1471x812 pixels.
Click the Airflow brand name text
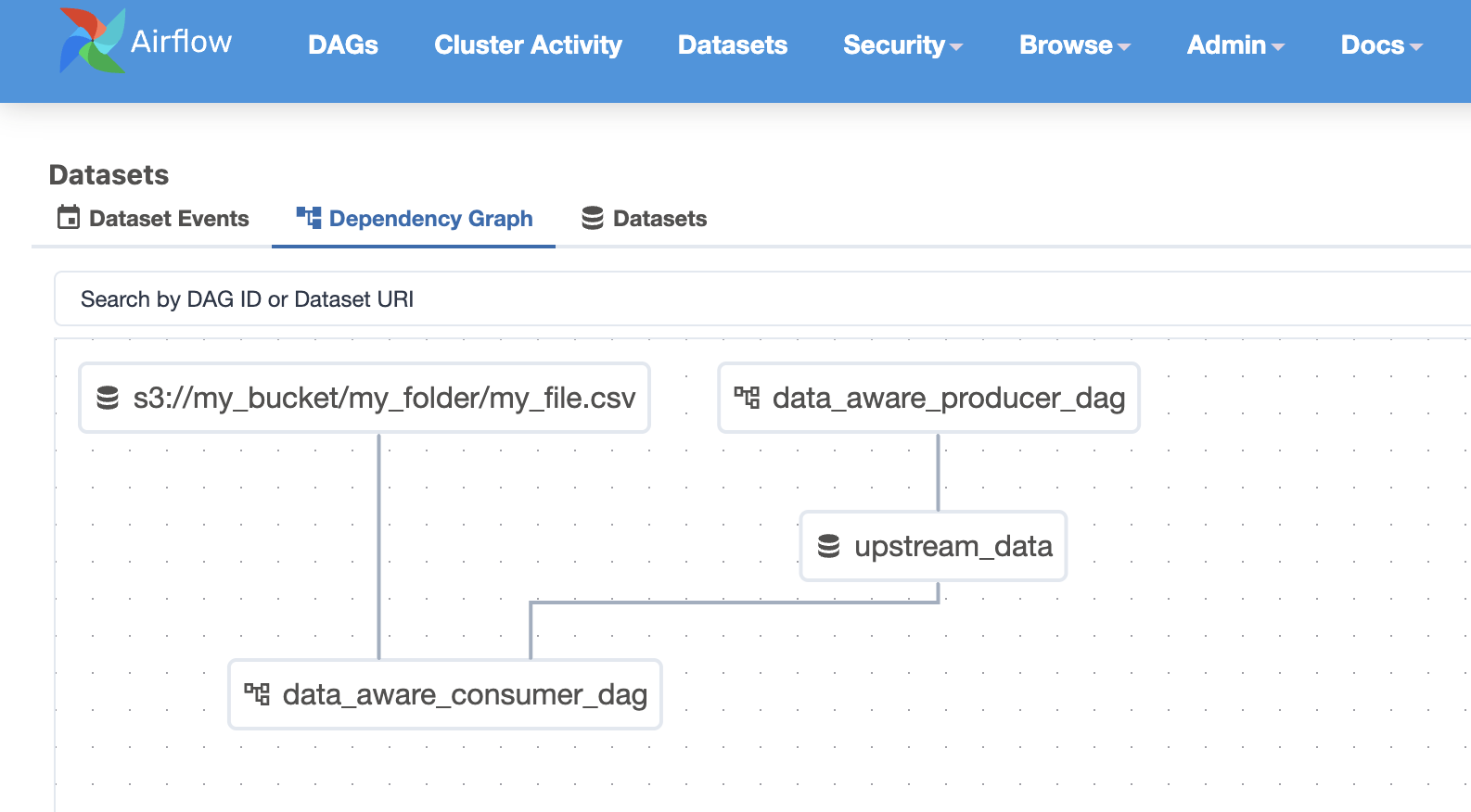[181, 42]
